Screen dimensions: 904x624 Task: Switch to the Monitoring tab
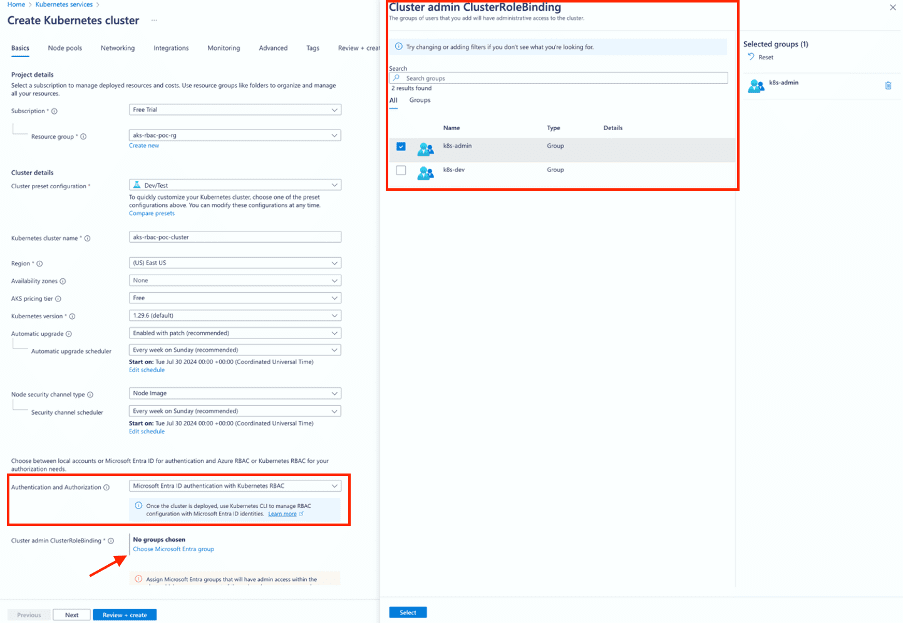224,48
